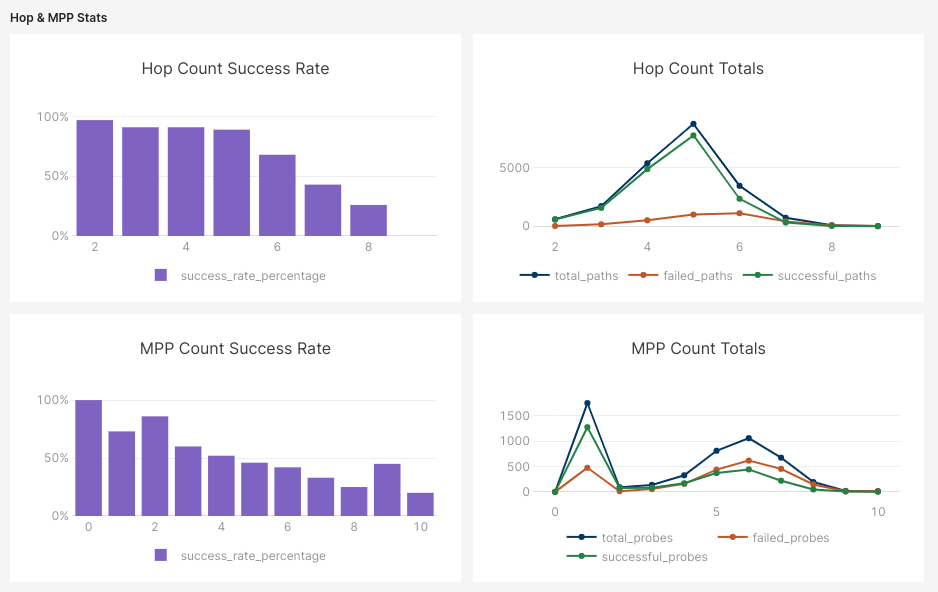Click the total_paths peak point at hop 5
Screen dimensions: 938x592
693,124
